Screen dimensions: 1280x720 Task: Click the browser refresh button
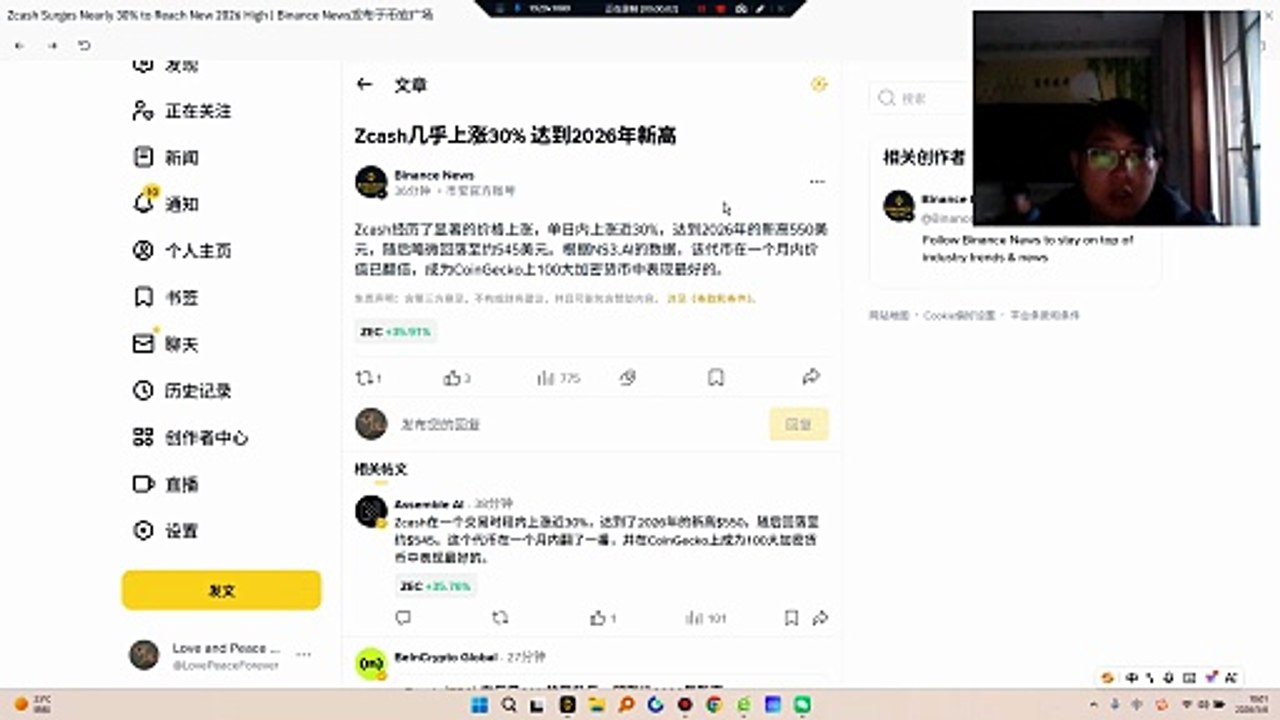pos(85,46)
